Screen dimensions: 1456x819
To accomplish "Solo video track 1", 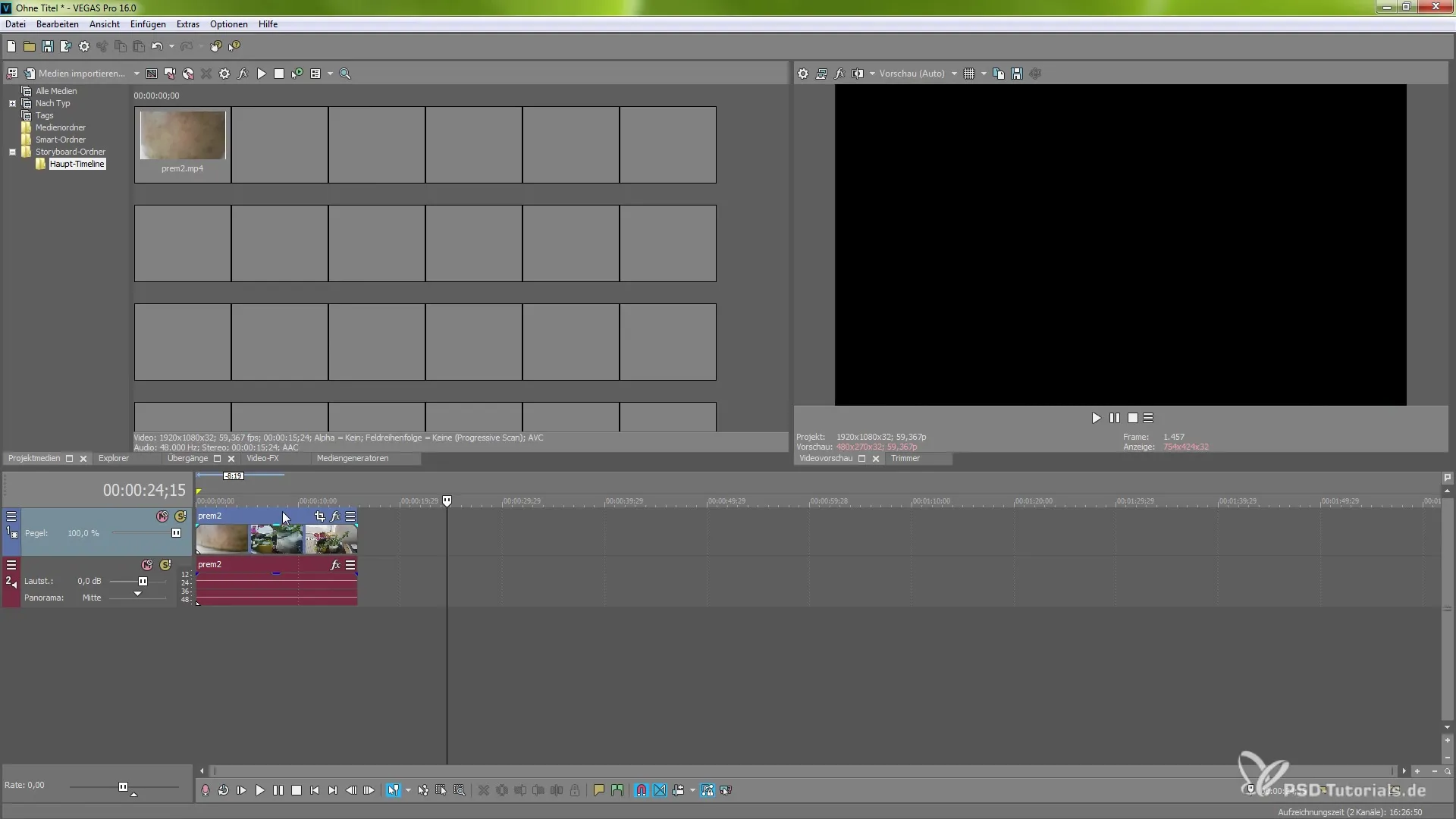I will (180, 516).
